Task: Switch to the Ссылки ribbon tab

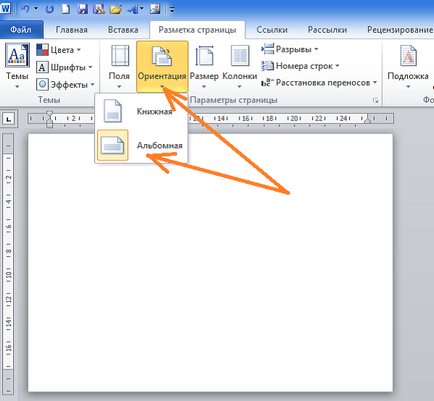Action: [272, 30]
